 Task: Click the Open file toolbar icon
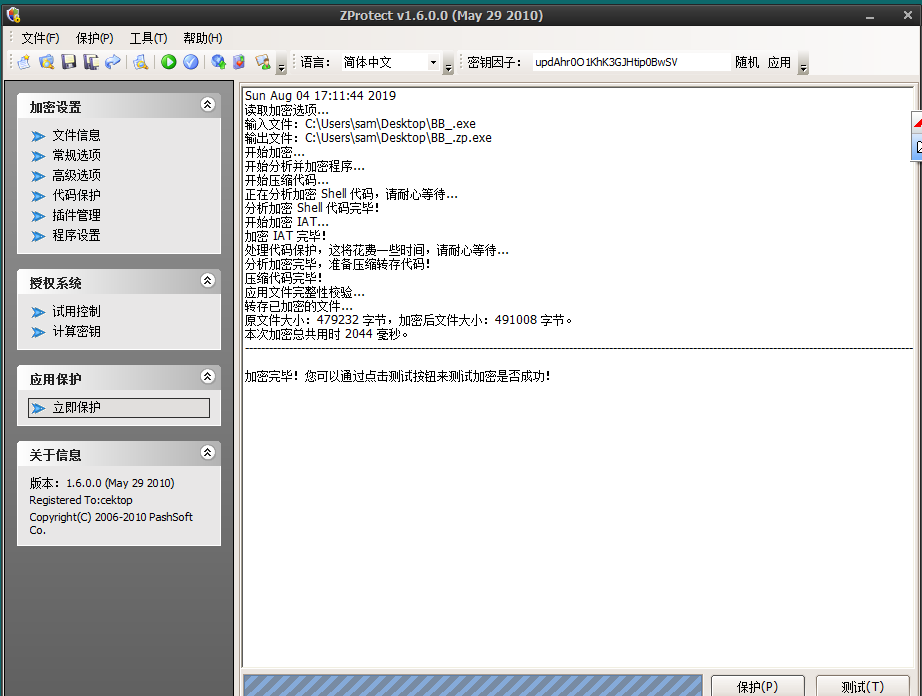45,62
